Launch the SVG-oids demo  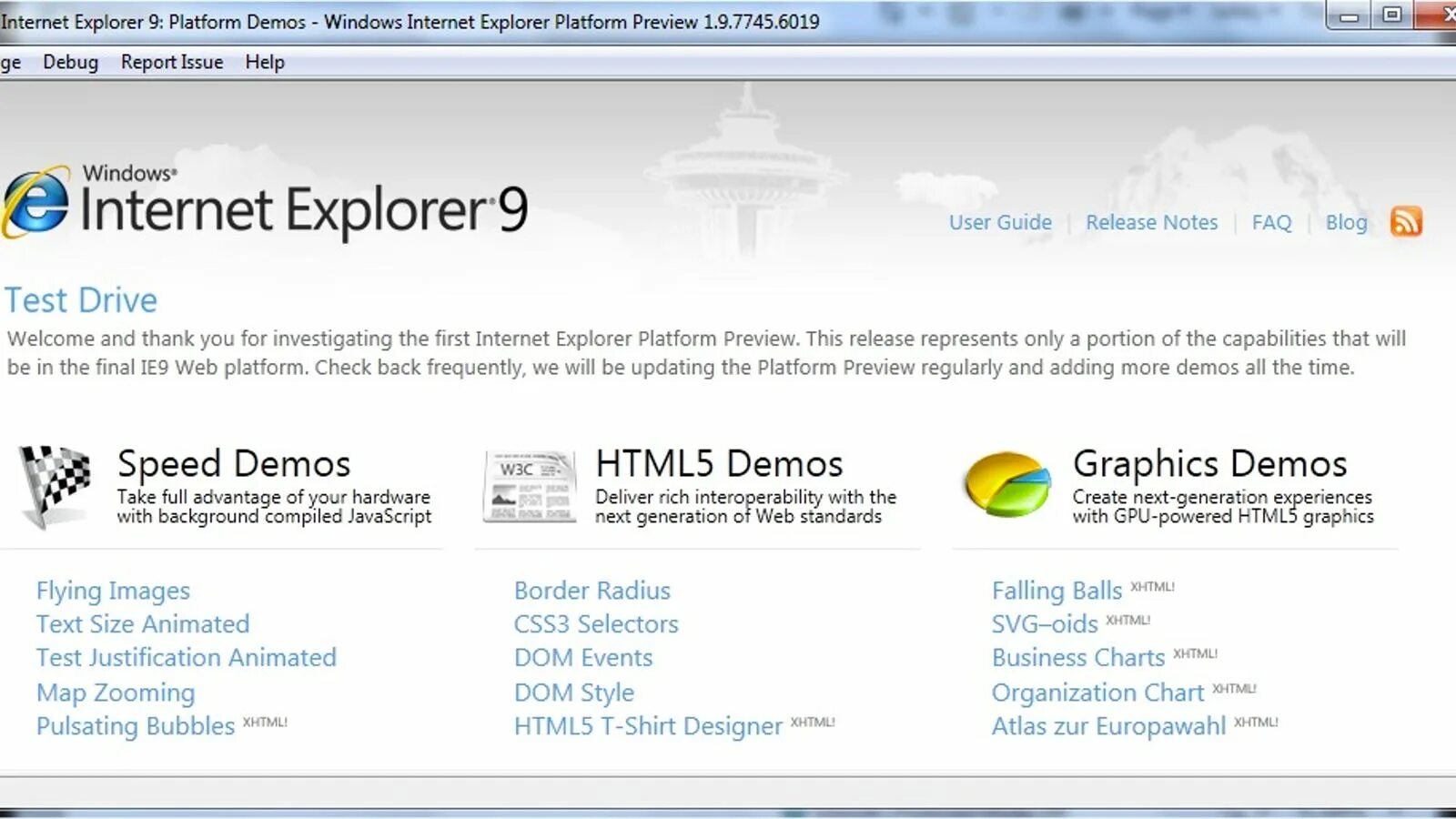click(x=1045, y=624)
